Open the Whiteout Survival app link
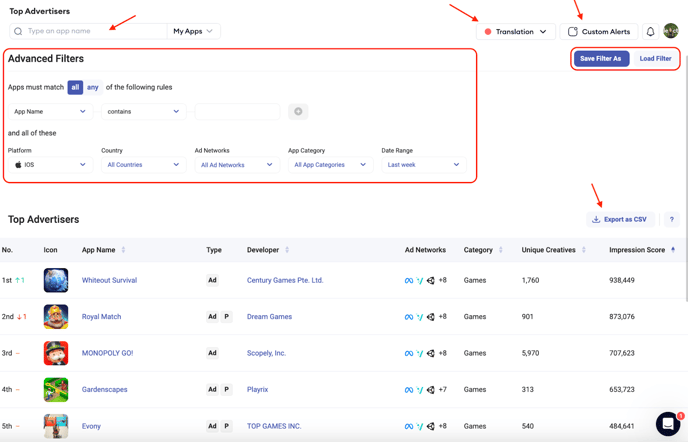The width and height of the screenshot is (688, 442). [109, 280]
